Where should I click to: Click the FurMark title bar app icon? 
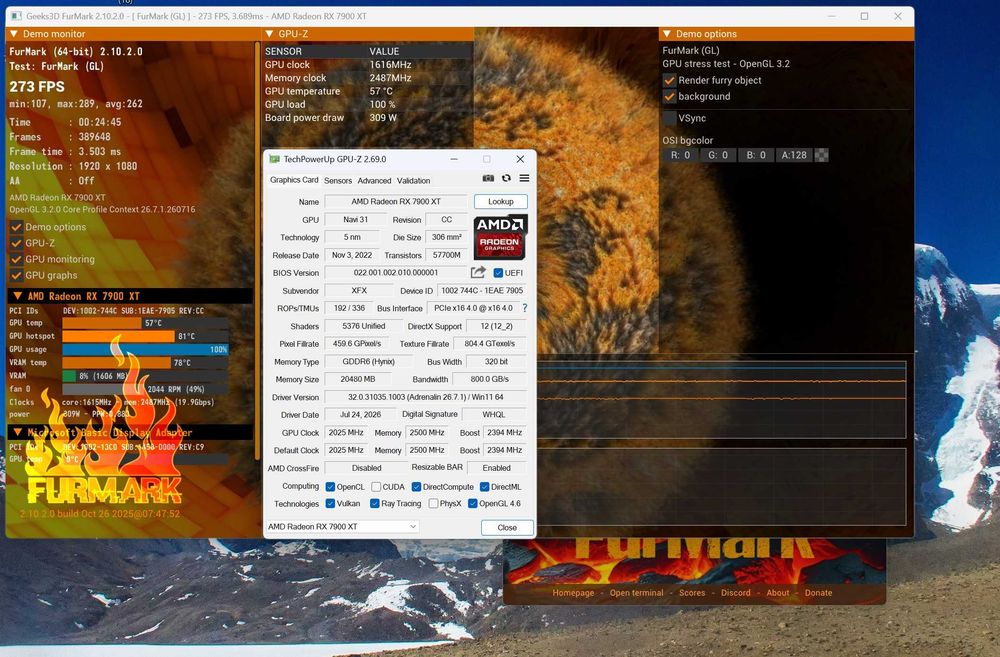point(16,16)
